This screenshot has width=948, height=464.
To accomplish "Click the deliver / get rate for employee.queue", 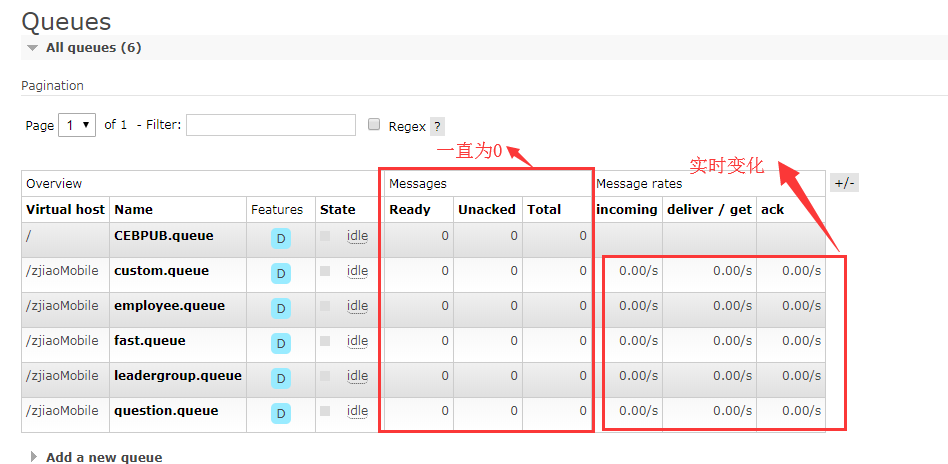I will coord(733,306).
